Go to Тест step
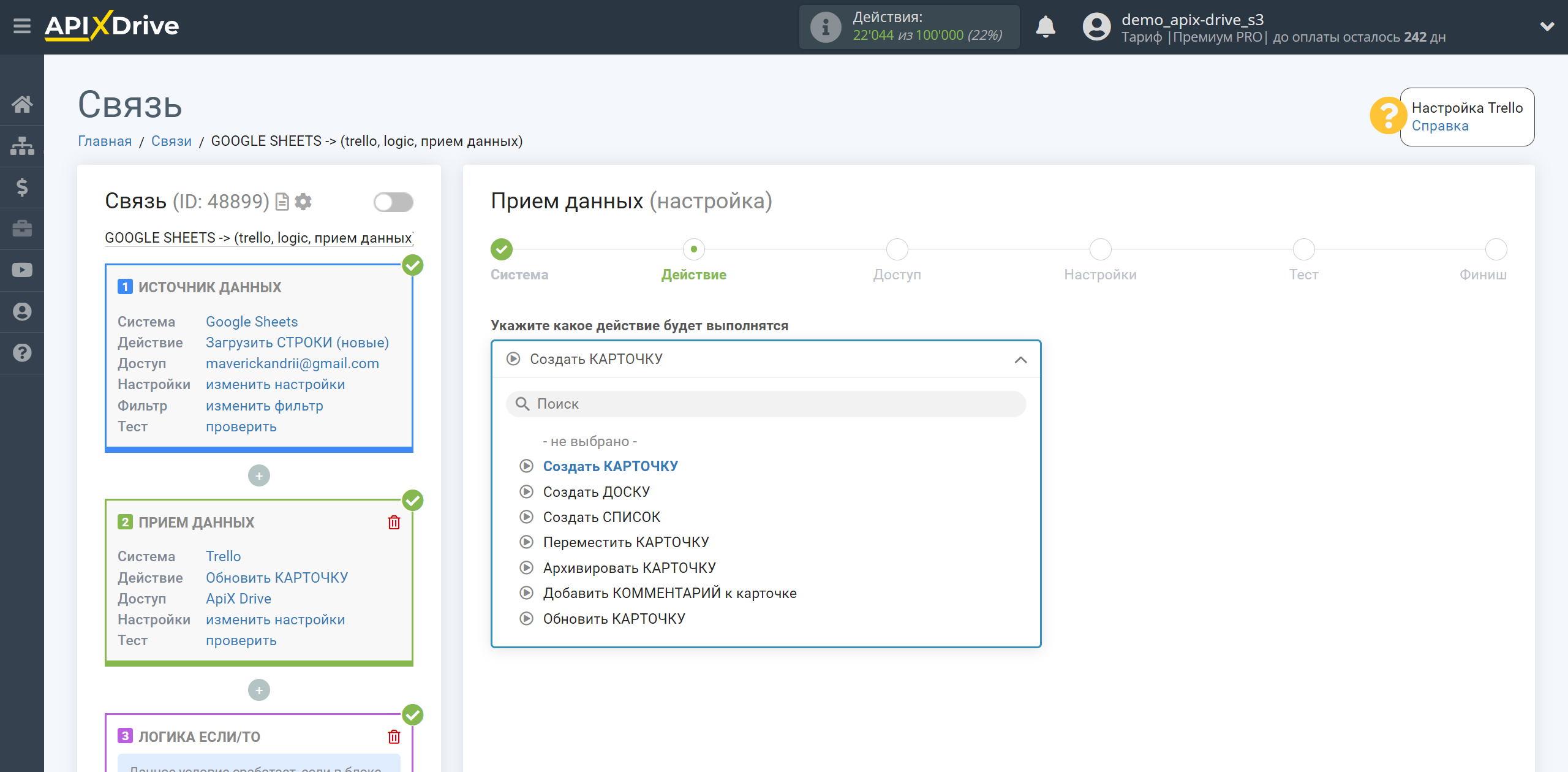1568x772 pixels. point(1304,249)
